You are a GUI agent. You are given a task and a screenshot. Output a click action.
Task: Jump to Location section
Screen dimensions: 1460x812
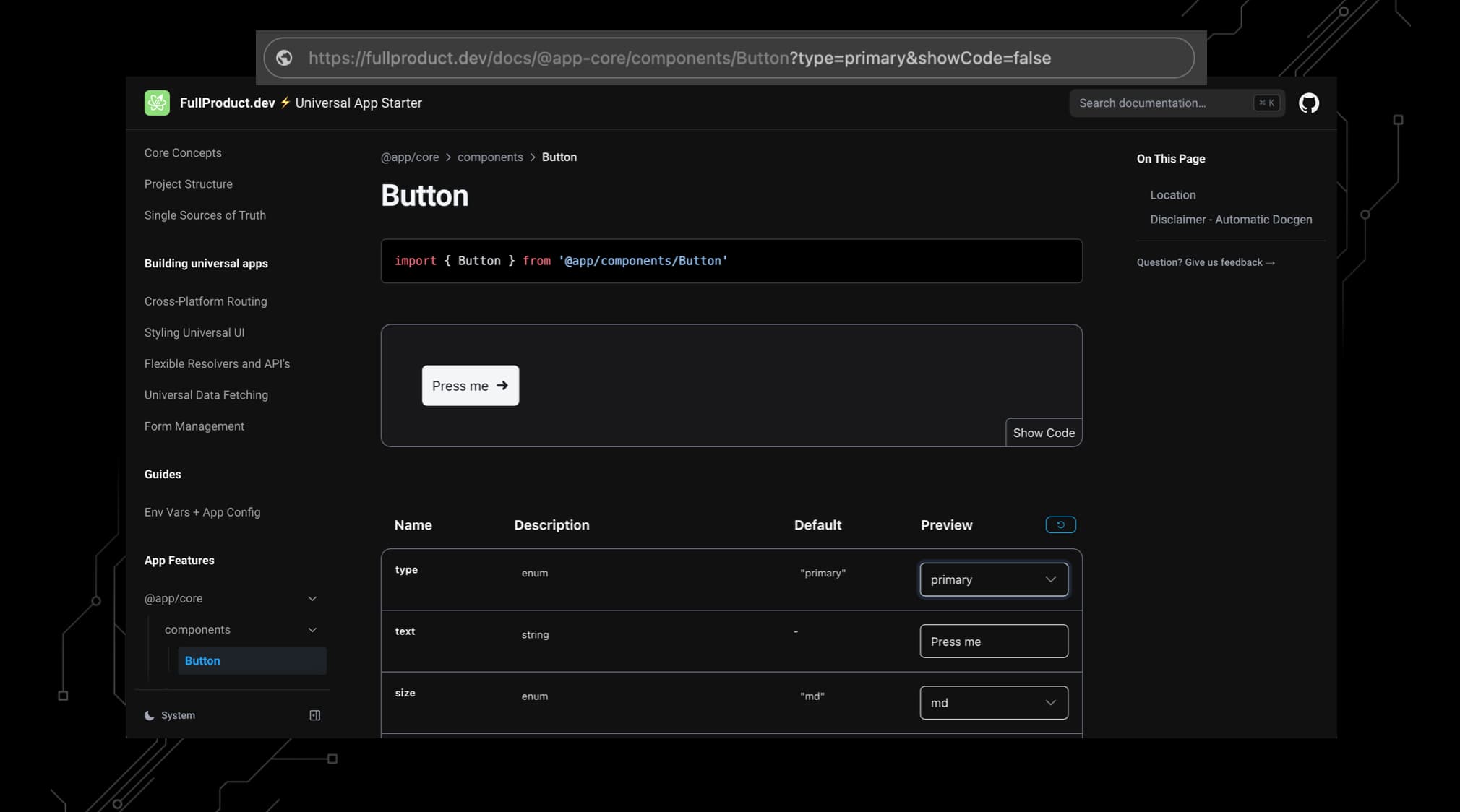[1172, 195]
